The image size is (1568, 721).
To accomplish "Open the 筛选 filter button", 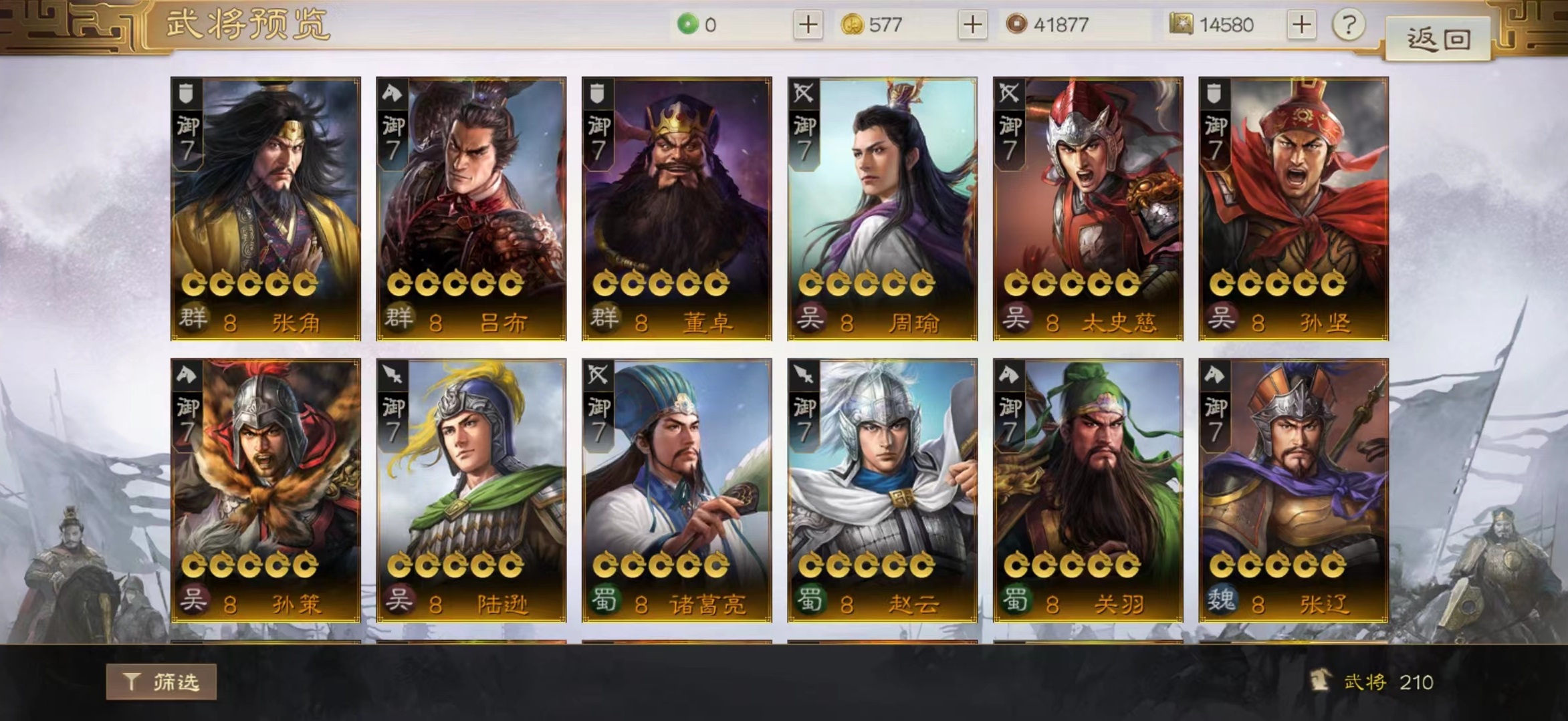I will 161,682.
